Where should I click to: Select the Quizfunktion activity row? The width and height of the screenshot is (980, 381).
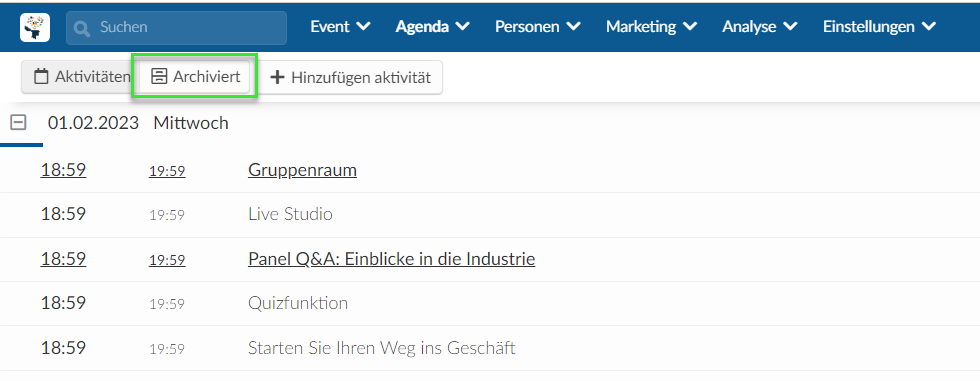490,304
